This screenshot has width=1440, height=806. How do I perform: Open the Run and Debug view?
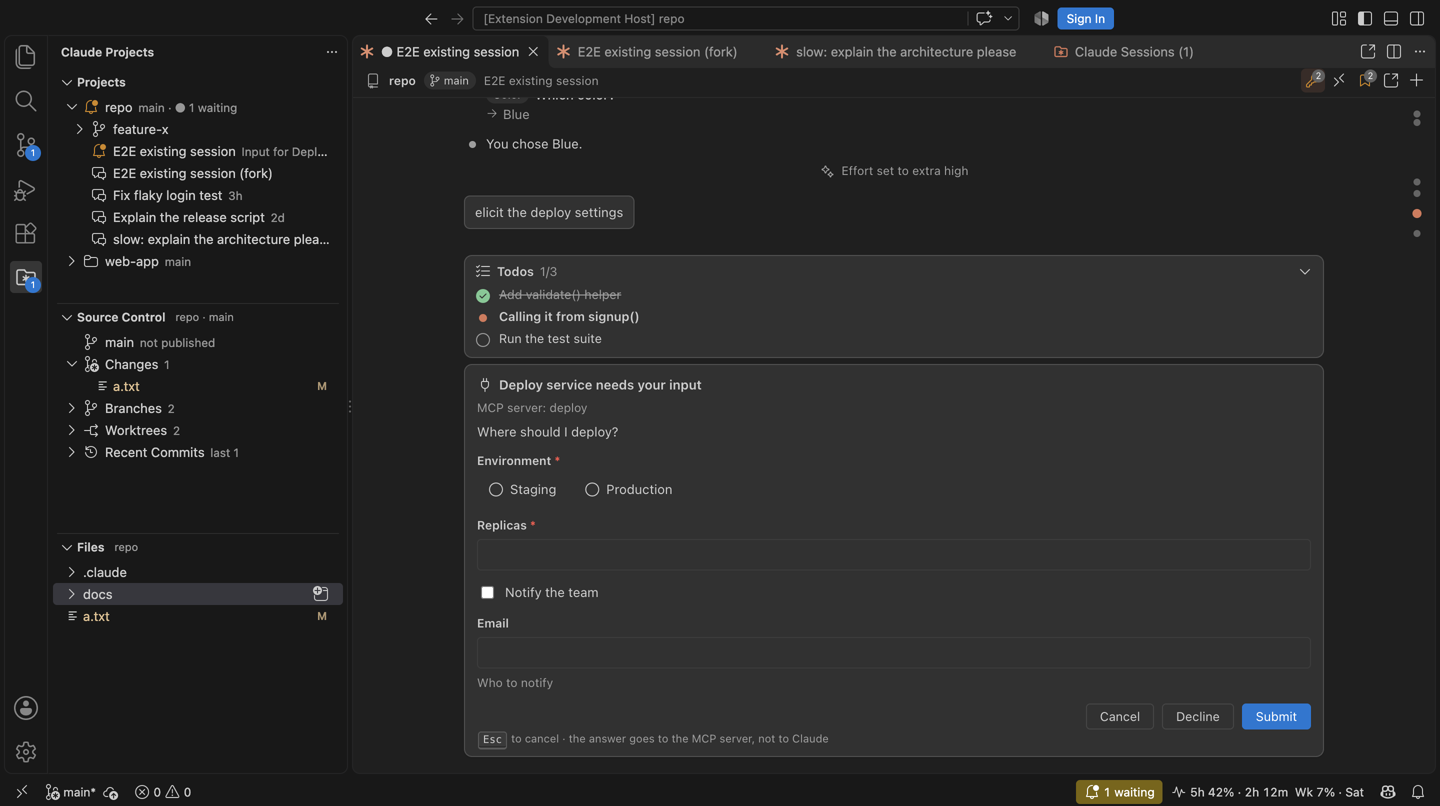[x=26, y=189]
